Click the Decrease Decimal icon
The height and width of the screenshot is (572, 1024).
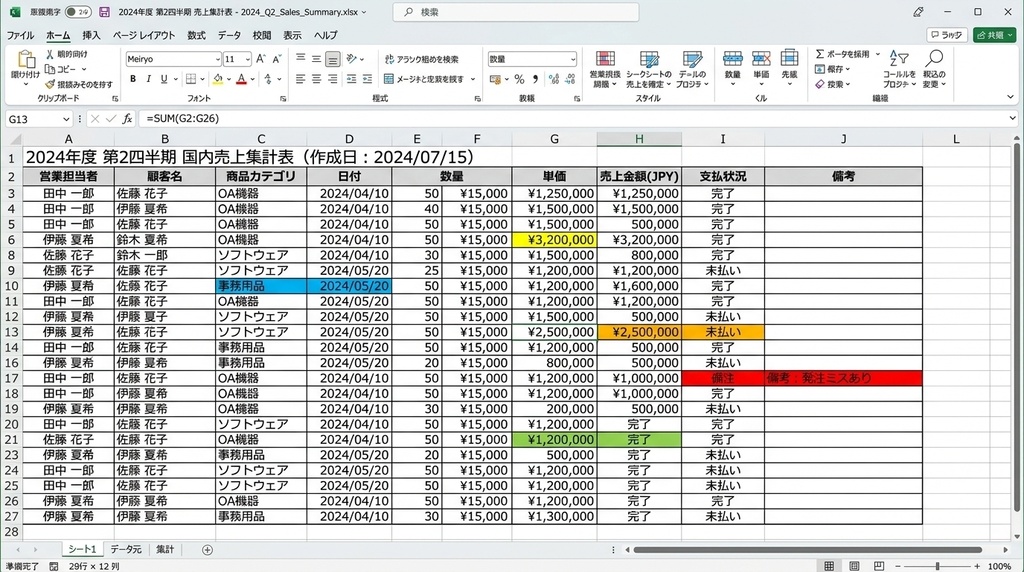pos(570,80)
